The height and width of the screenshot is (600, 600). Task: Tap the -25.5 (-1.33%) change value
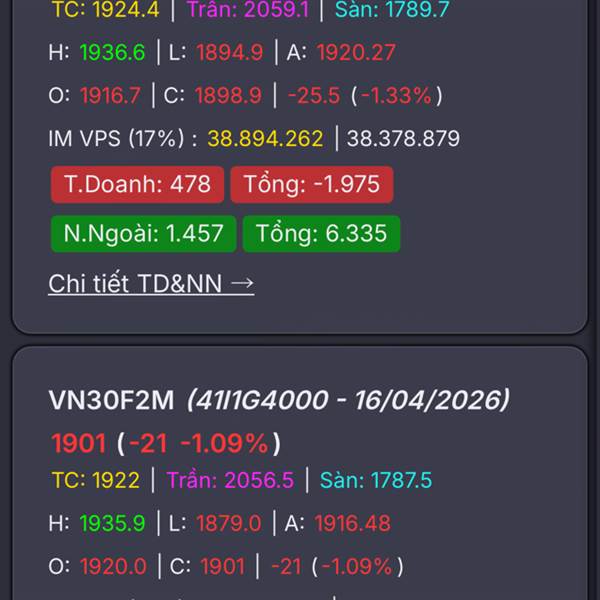pyautogui.click(x=365, y=95)
